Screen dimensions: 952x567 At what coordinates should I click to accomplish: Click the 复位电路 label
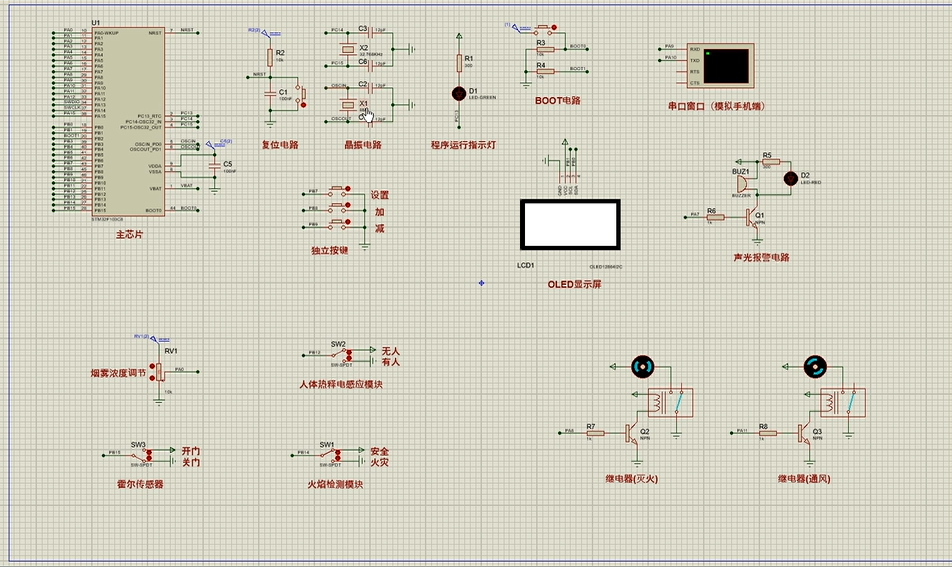[280, 145]
